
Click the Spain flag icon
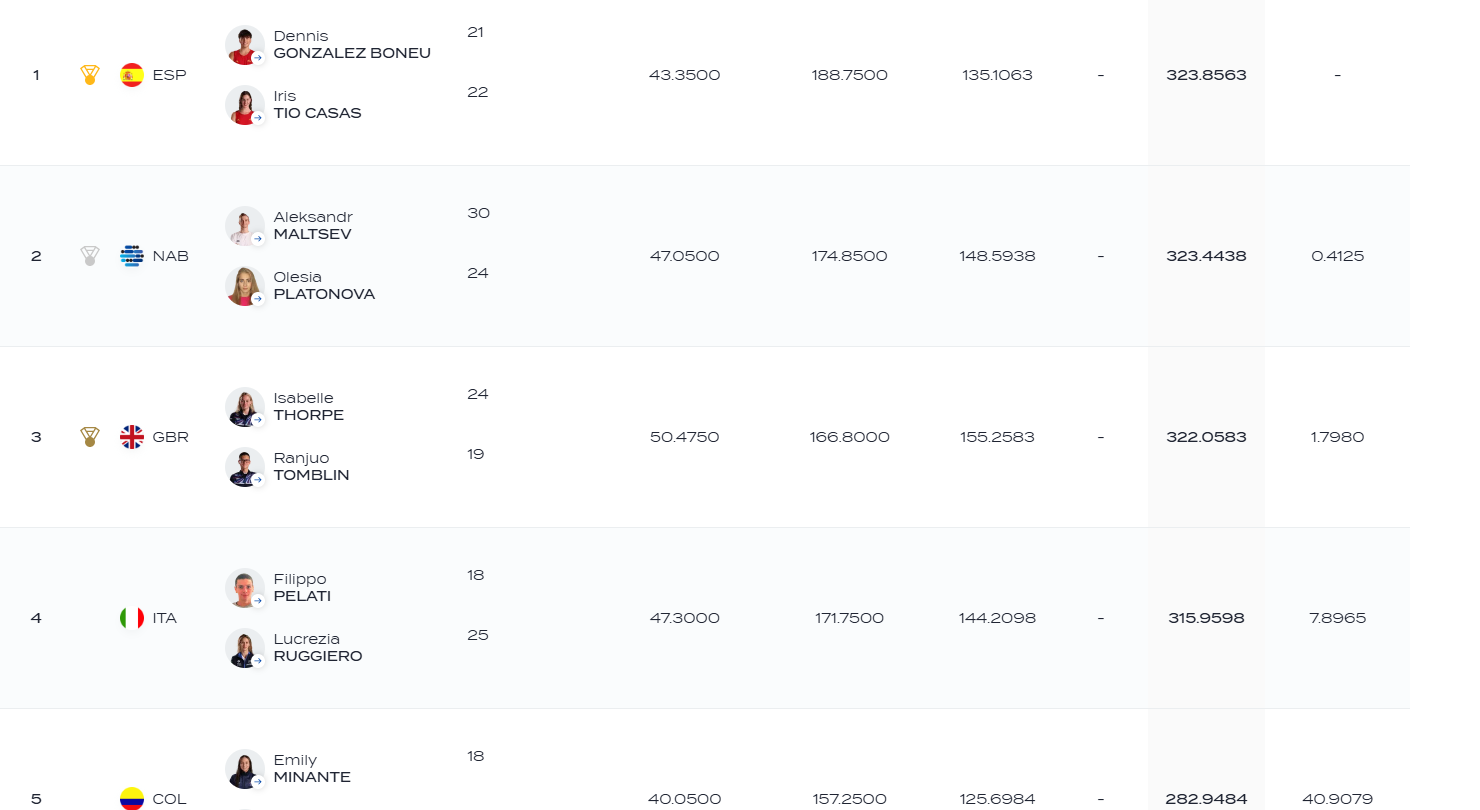coord(132,75)
